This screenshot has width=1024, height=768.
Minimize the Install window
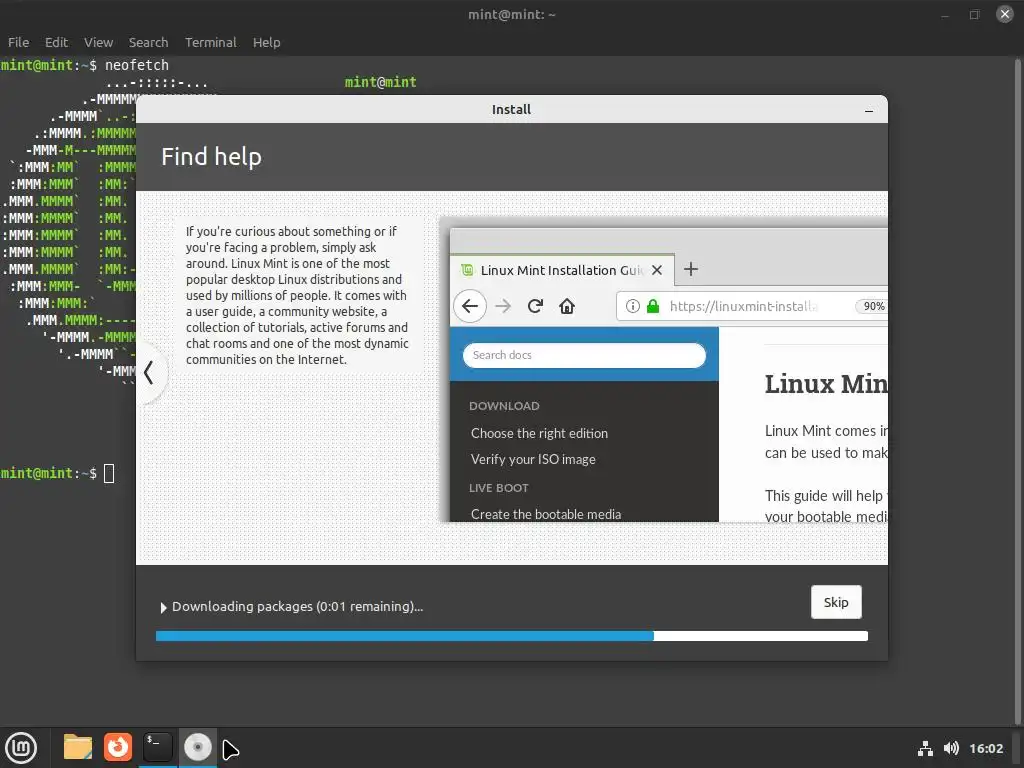(869, 110)
